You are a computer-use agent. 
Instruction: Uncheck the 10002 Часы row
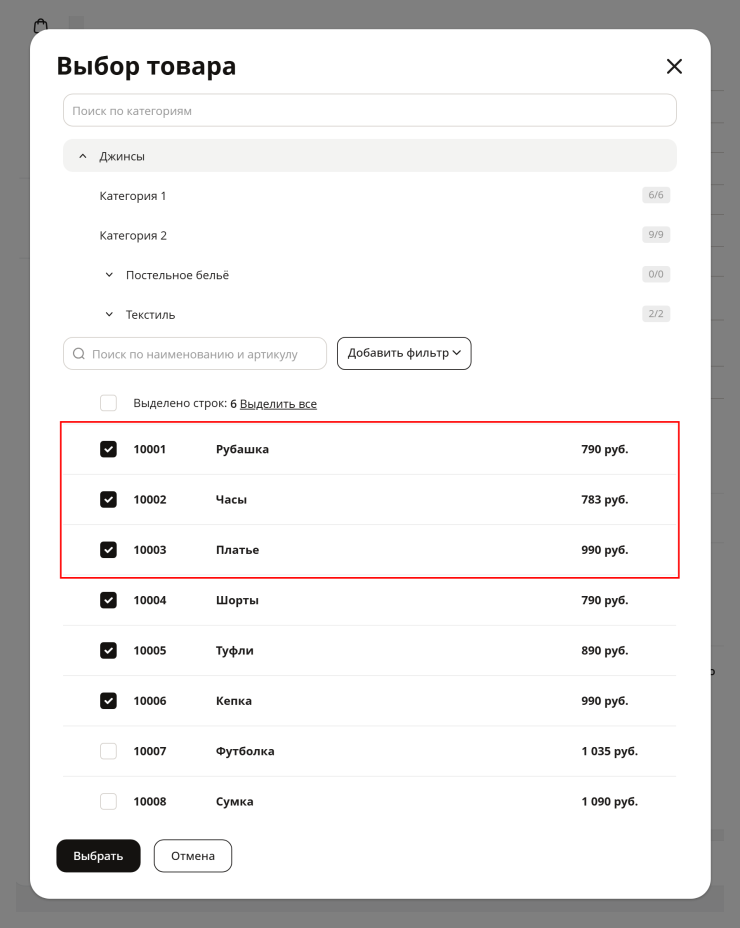point(108,500)
